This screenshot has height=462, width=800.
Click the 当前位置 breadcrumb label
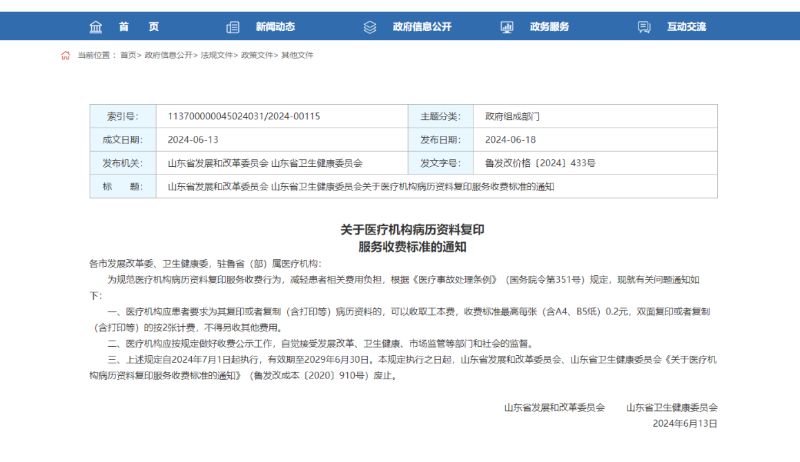pyautogui.click(x=97, y=55)
